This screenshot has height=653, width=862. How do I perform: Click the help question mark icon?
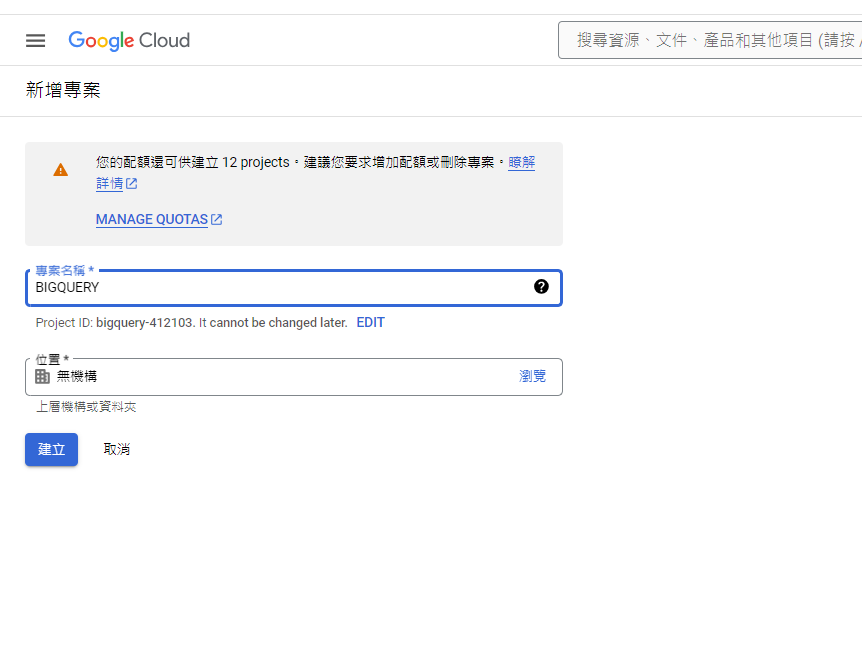pyautogui.click(x=541, y=286)
